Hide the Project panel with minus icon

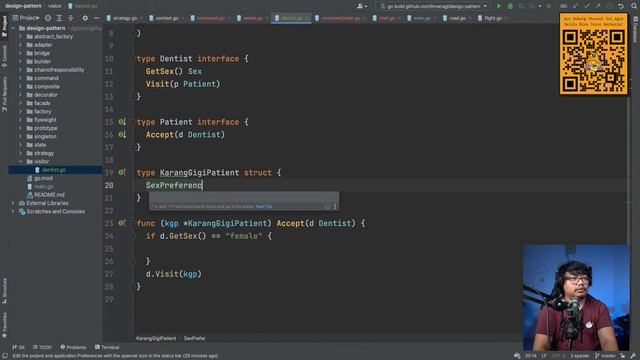coord(96,18)
